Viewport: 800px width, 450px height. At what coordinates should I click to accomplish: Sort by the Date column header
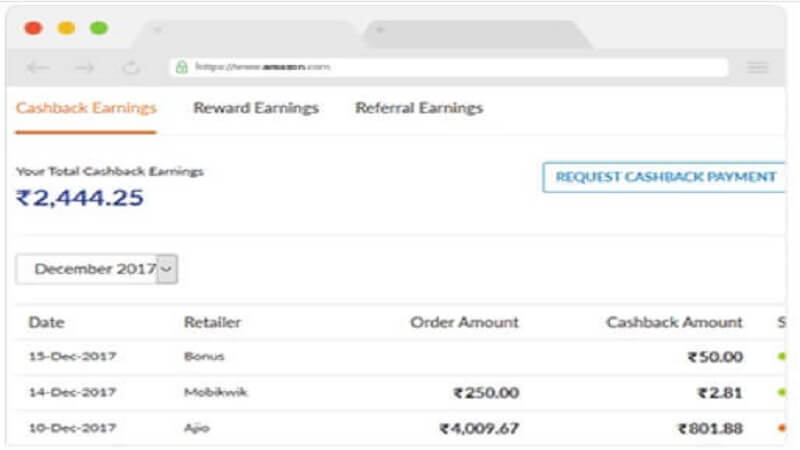[x=46, y=322]
